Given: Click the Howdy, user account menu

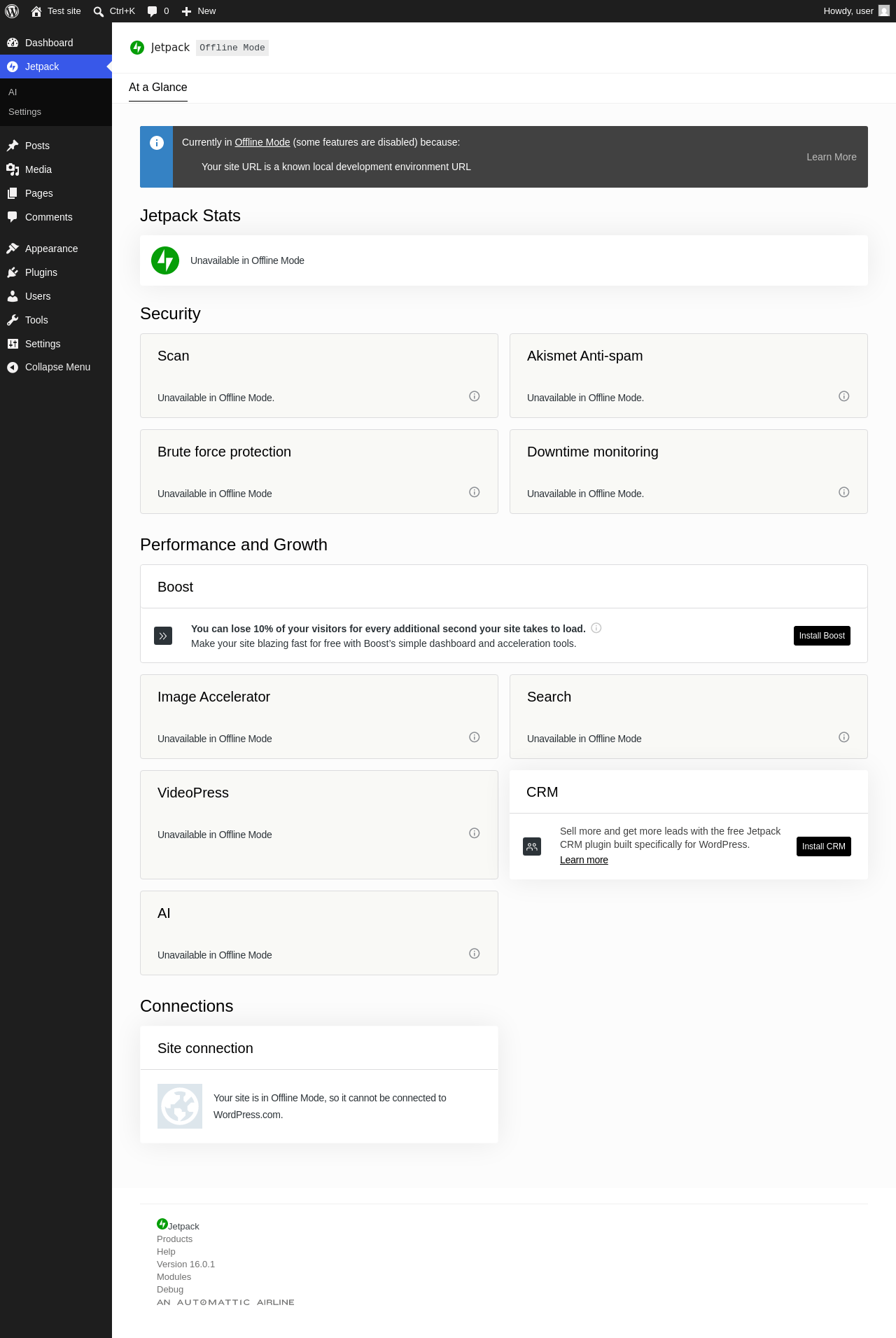Looking at the screenshot, I should tap(856, 11).
